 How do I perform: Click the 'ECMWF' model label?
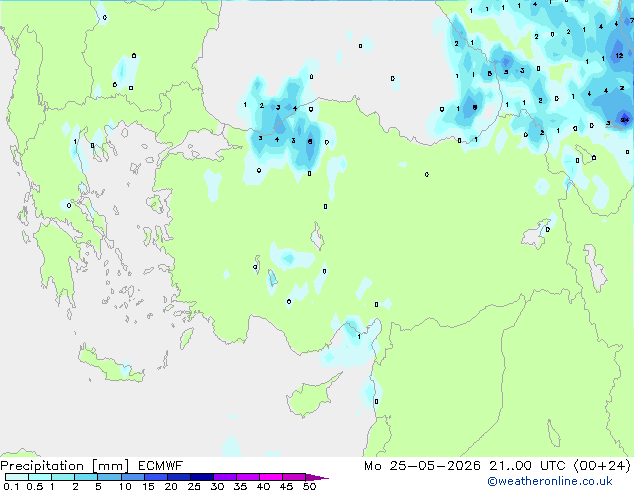[161, 466]
